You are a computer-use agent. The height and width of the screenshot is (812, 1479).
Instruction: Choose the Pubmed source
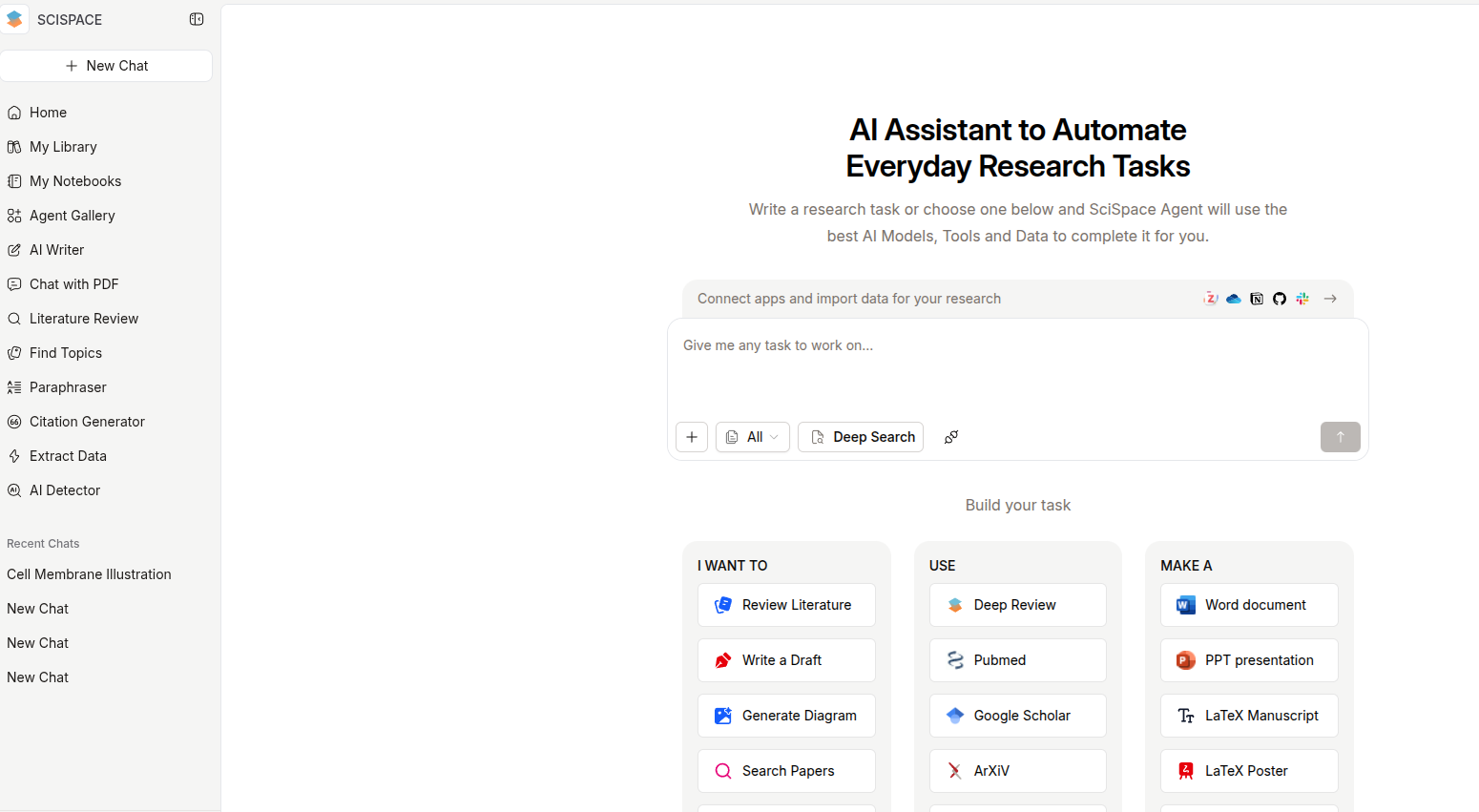[1018, 660]
